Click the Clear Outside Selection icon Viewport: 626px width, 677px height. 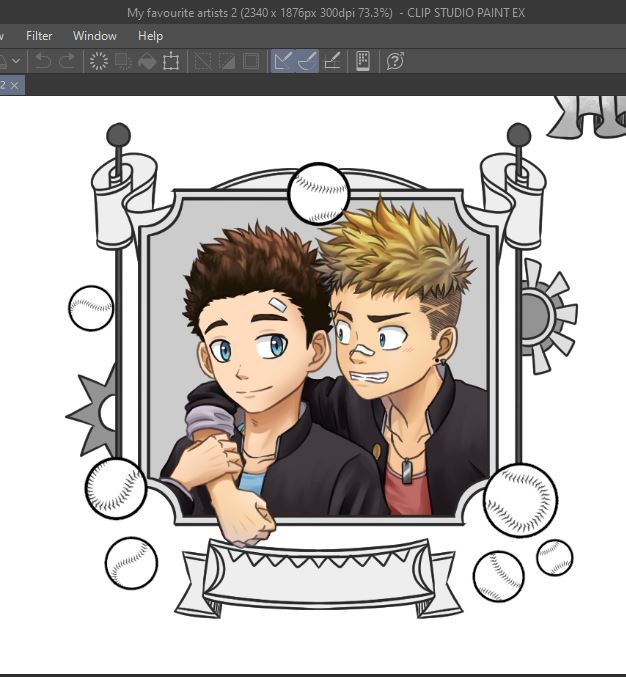click(x=123, y=61)
